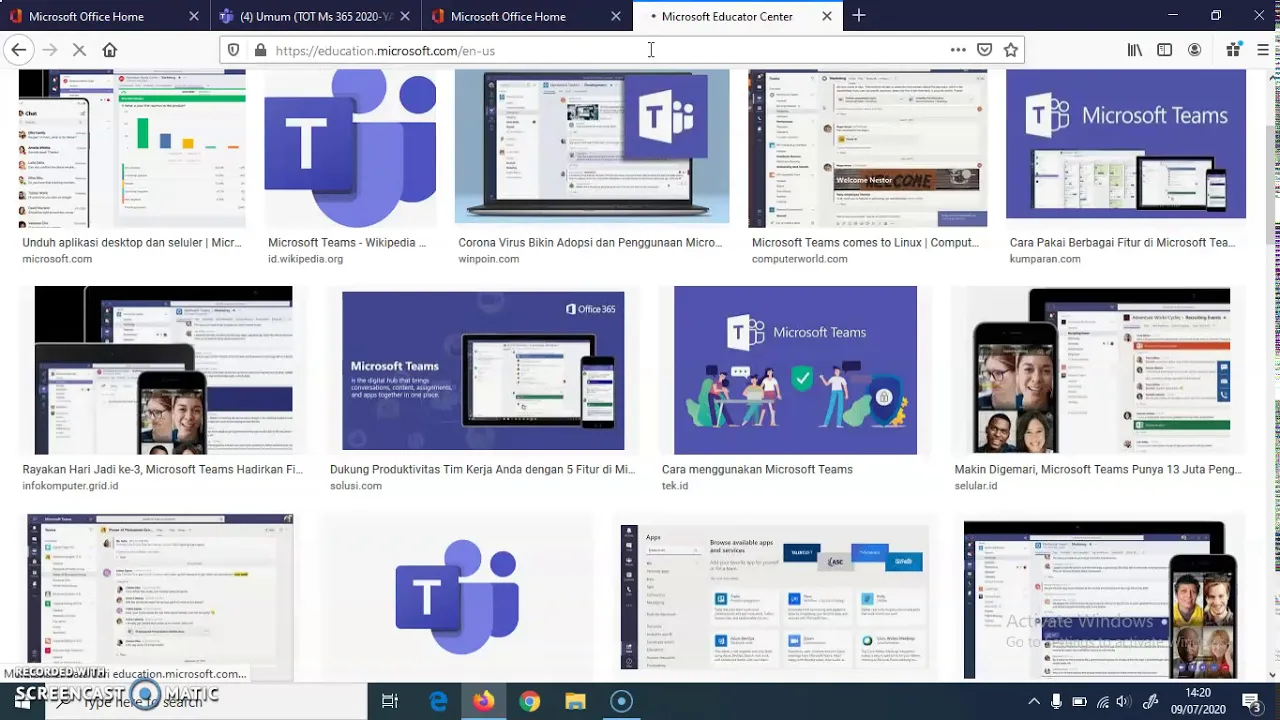Open File Explorer from taskbar
The image size is (1280, 720).
[575, 701]
